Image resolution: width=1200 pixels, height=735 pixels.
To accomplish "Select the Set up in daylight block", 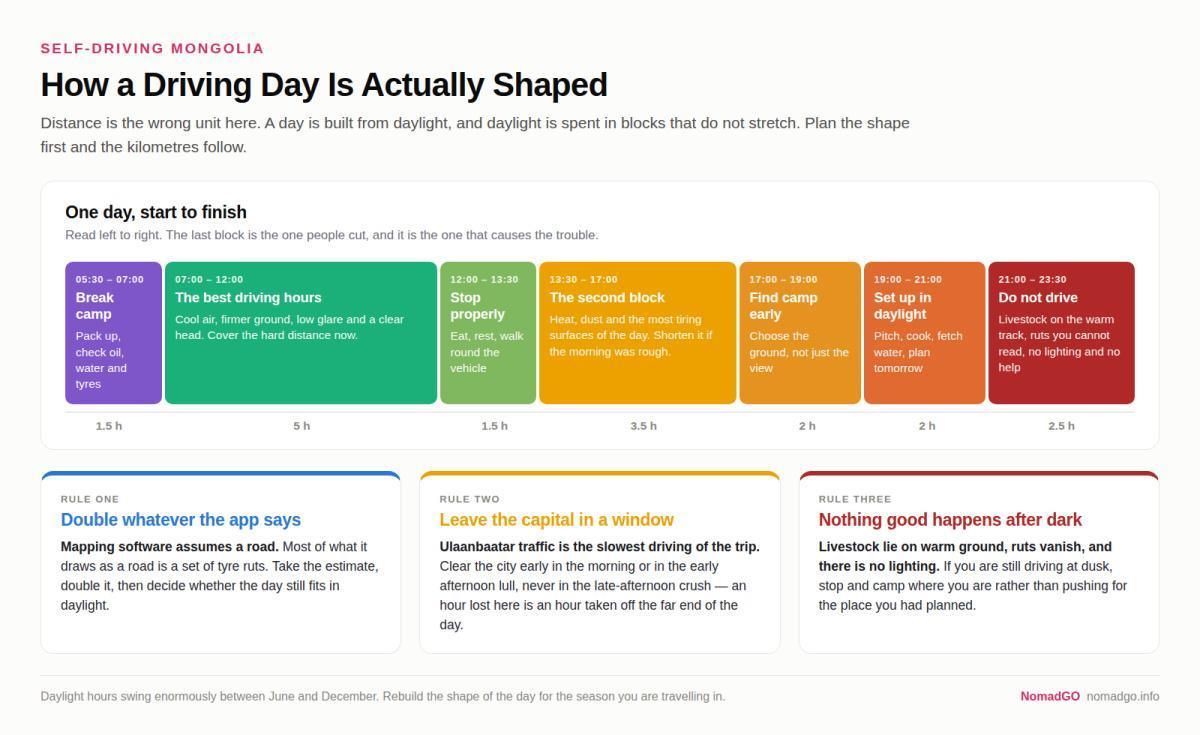I will pos(925,333).
